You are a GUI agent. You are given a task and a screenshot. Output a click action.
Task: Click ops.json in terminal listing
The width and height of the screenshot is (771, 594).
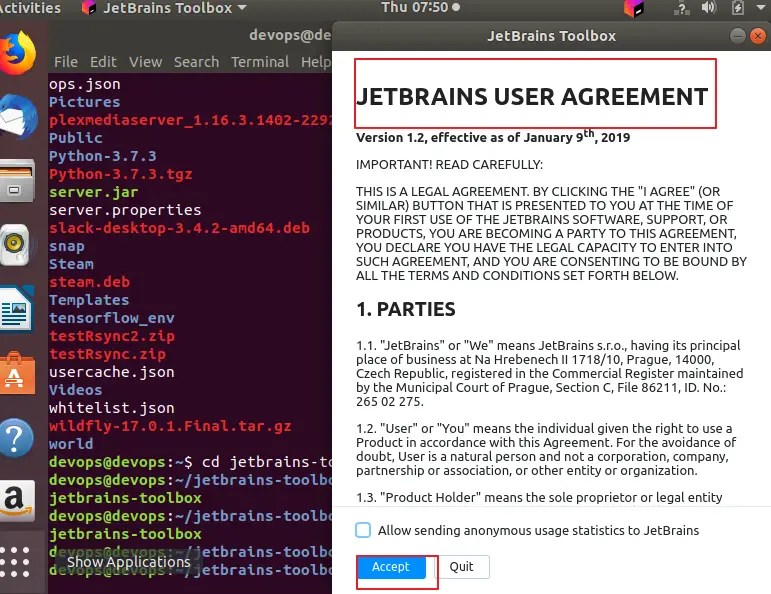[x=85, y=84]
